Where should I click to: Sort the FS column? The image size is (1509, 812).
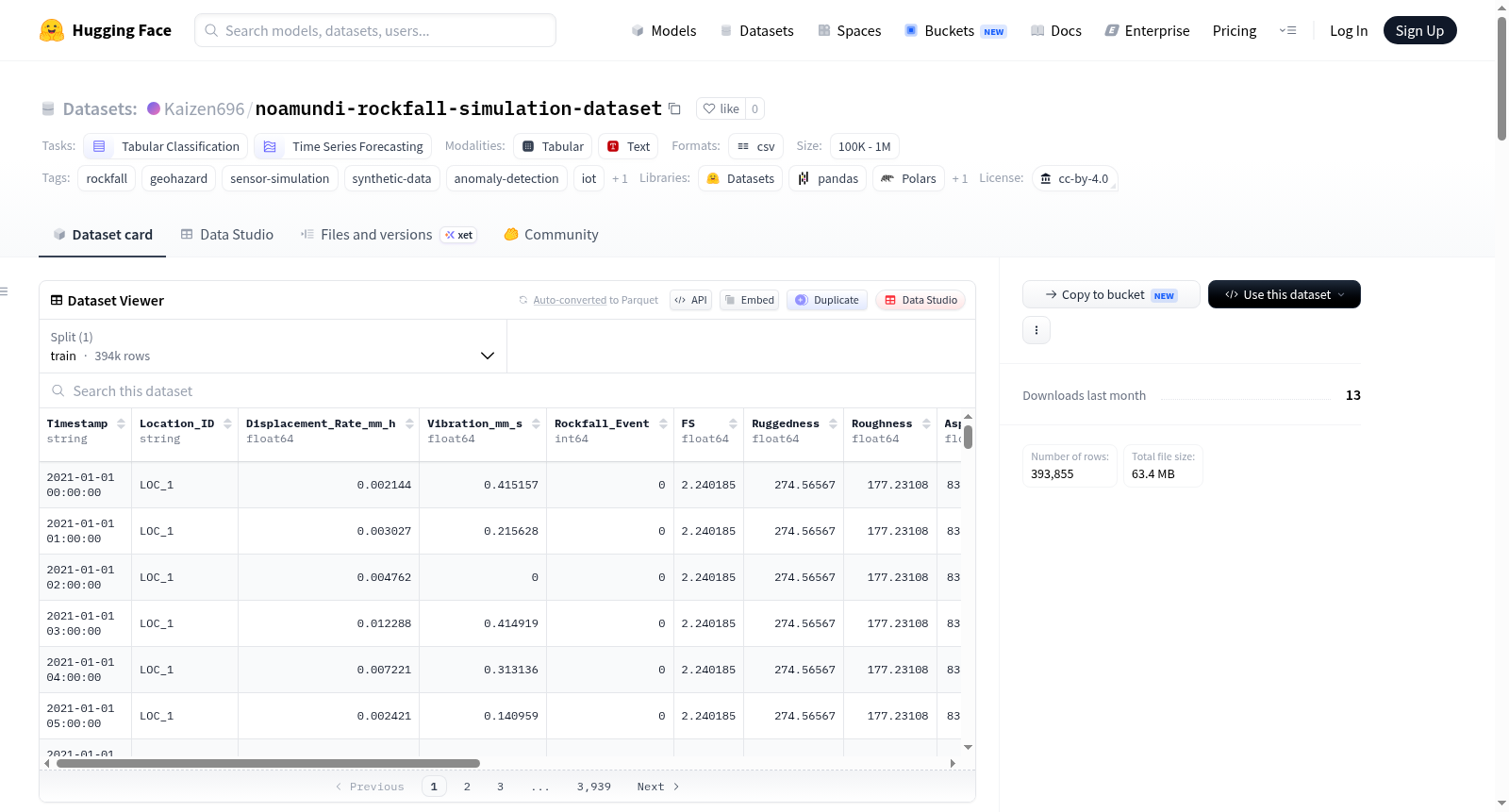[x=733, y=423]
